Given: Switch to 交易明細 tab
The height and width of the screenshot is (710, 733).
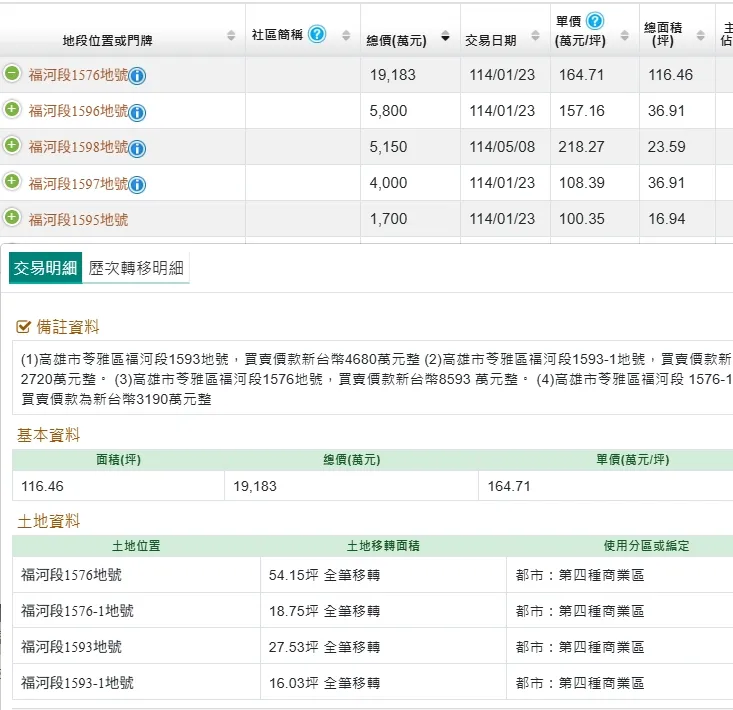Looking at the screenshot, I should tap(45, 268).
